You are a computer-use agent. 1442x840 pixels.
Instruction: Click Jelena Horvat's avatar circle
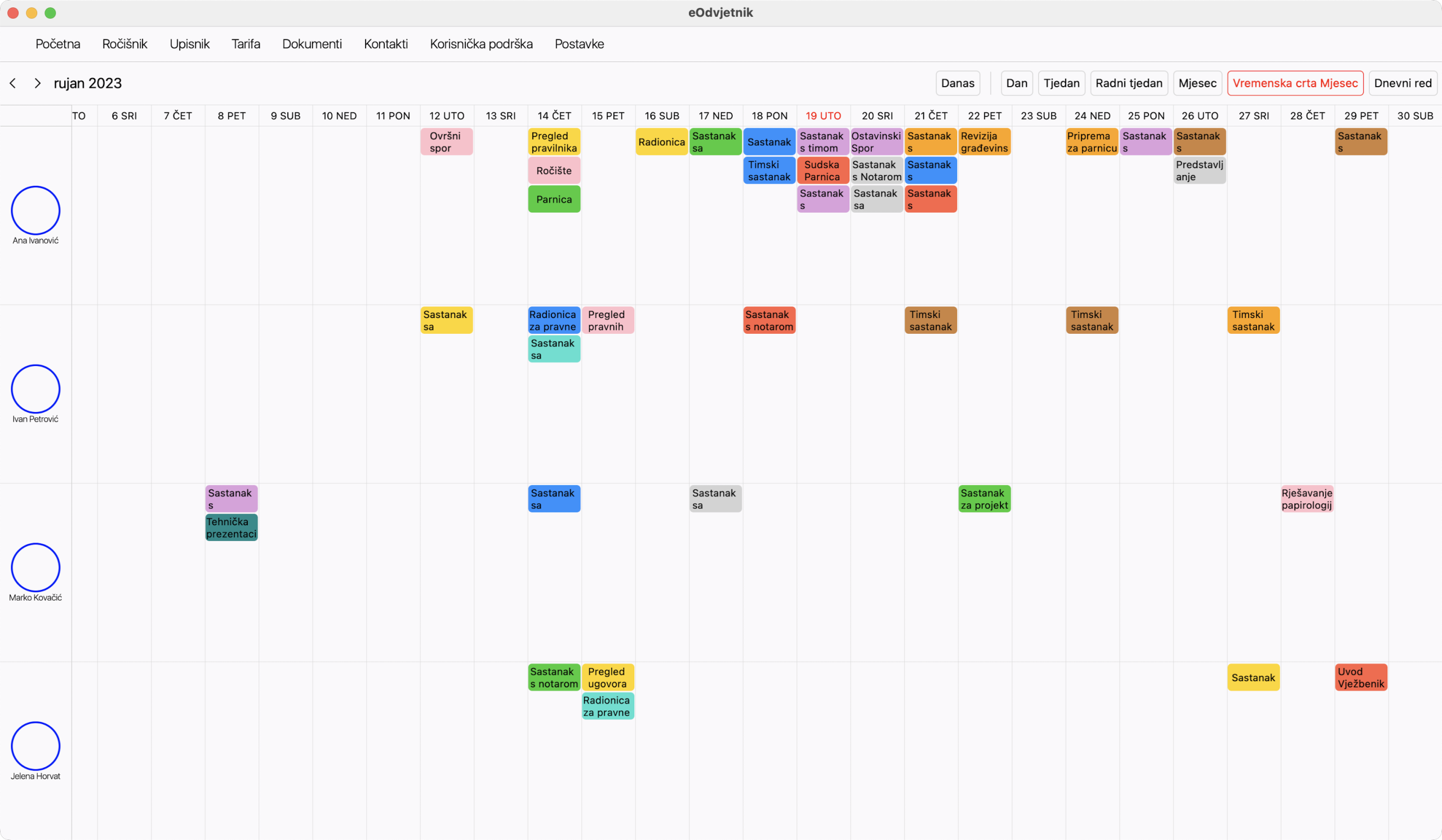pyautogui.click(x=35, y=745)
